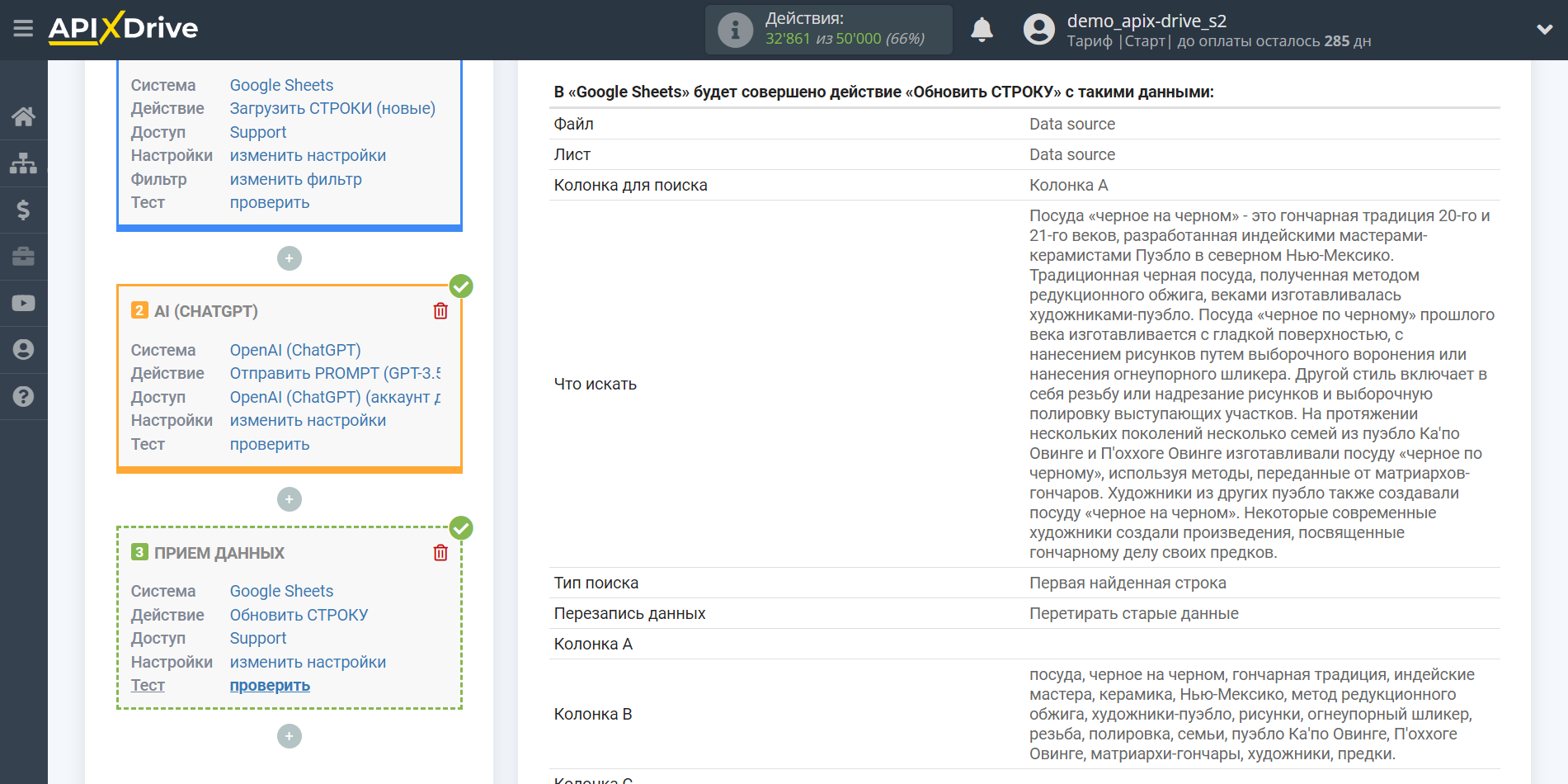Viewport: 1568px width, 784px height.
Task: Click the Колонка B row label
Action: click(592, 714)
